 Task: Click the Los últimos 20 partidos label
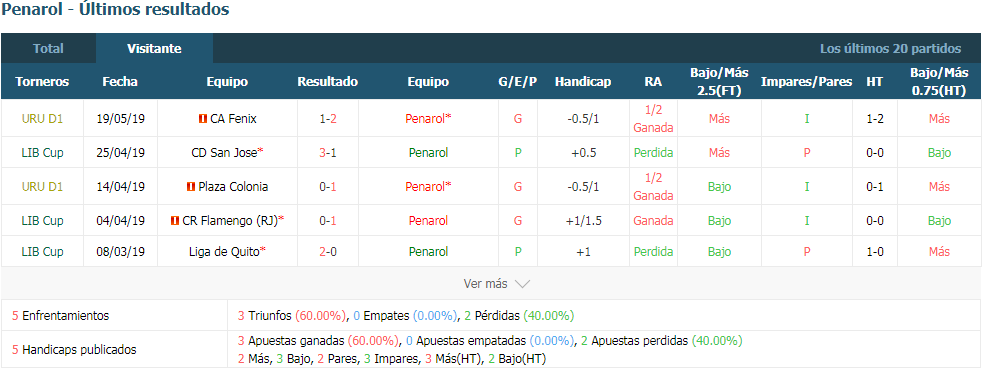pos(891,48)
